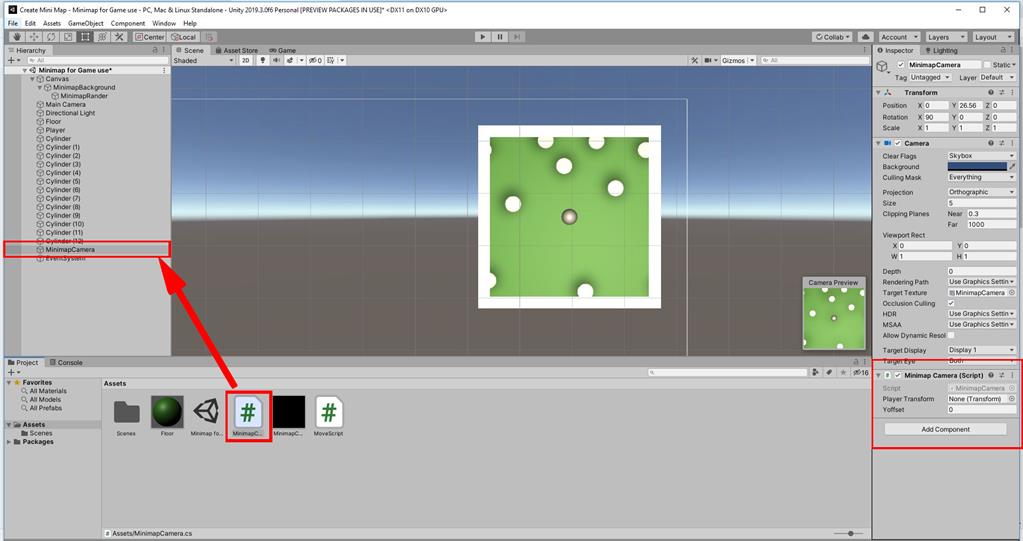The width and height of the screenshot is (1023, 541).
Task: Open Camera component help icon
Action: coord(991,143)
